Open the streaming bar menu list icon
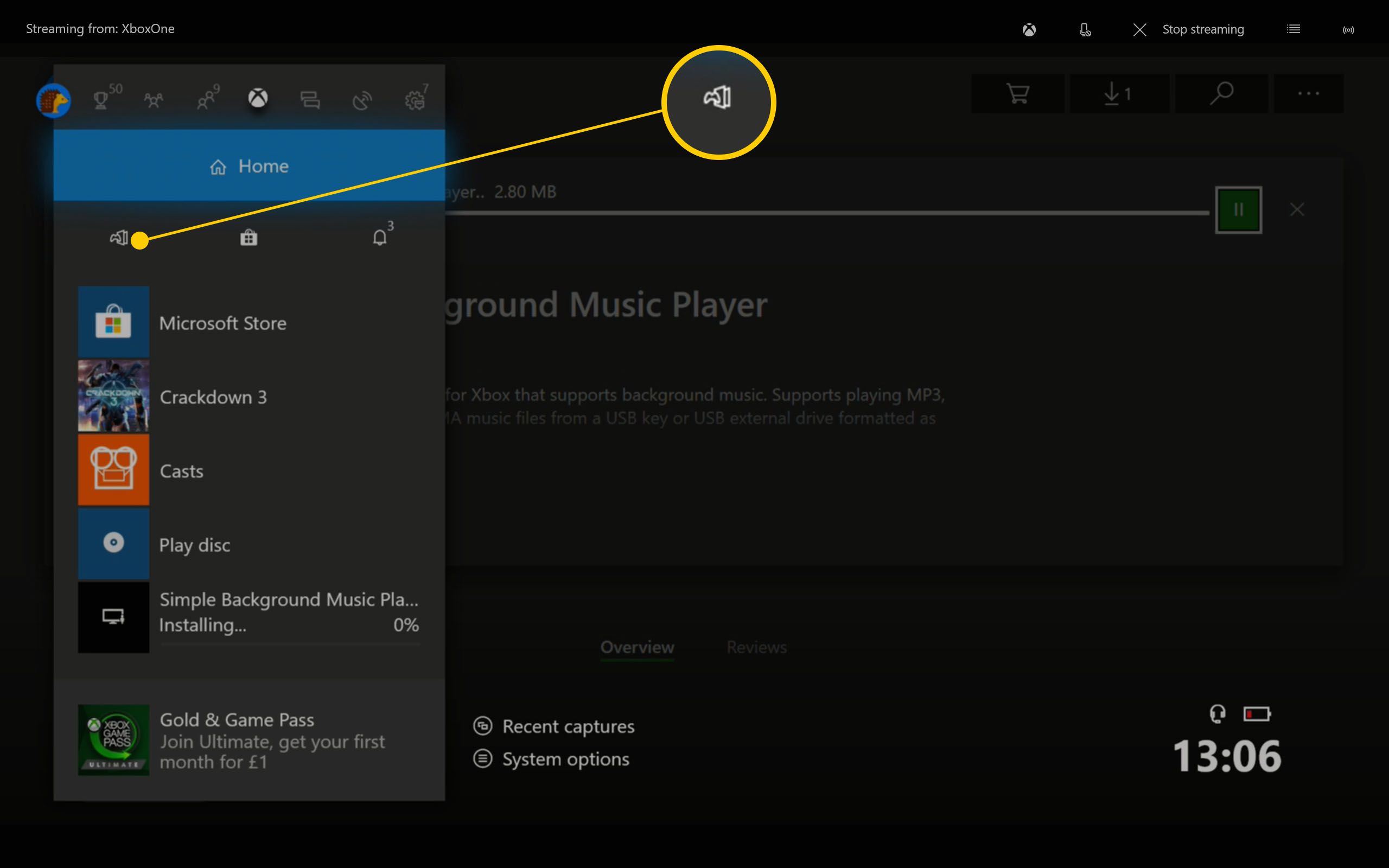Viewport: 1389px width, 868px height. (x=1293, y=29)
